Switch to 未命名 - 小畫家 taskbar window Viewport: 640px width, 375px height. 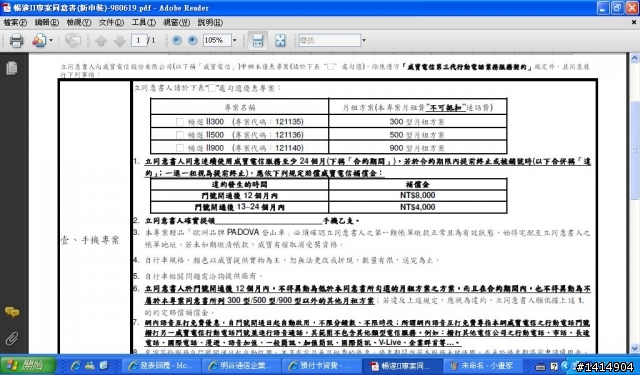(482, 366)
